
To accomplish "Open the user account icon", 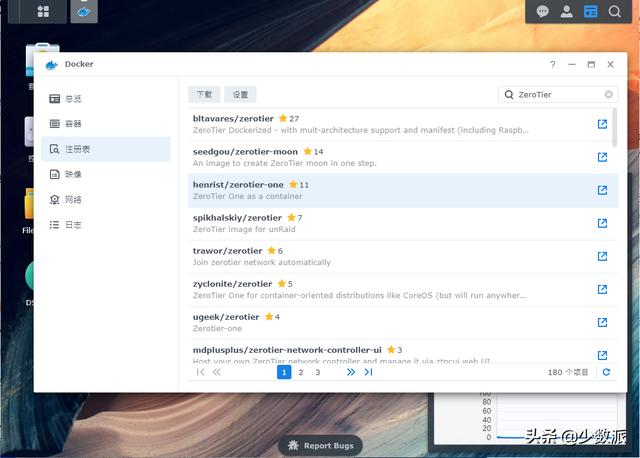I will point(567,11).
